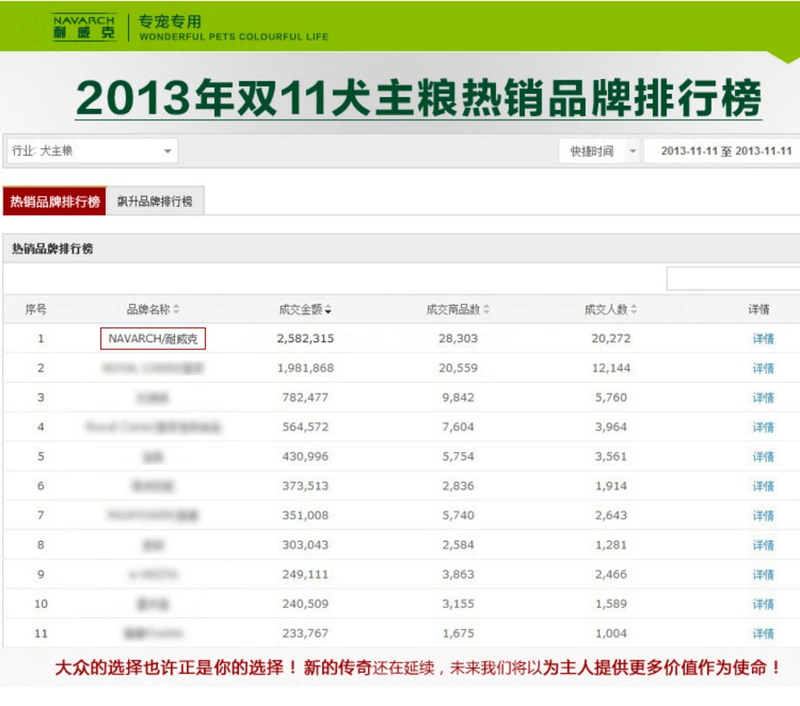The width and height of the screenshot is (800, 706).
Task: Open 详情 for row with 303,043
Action: coord(763,545)
